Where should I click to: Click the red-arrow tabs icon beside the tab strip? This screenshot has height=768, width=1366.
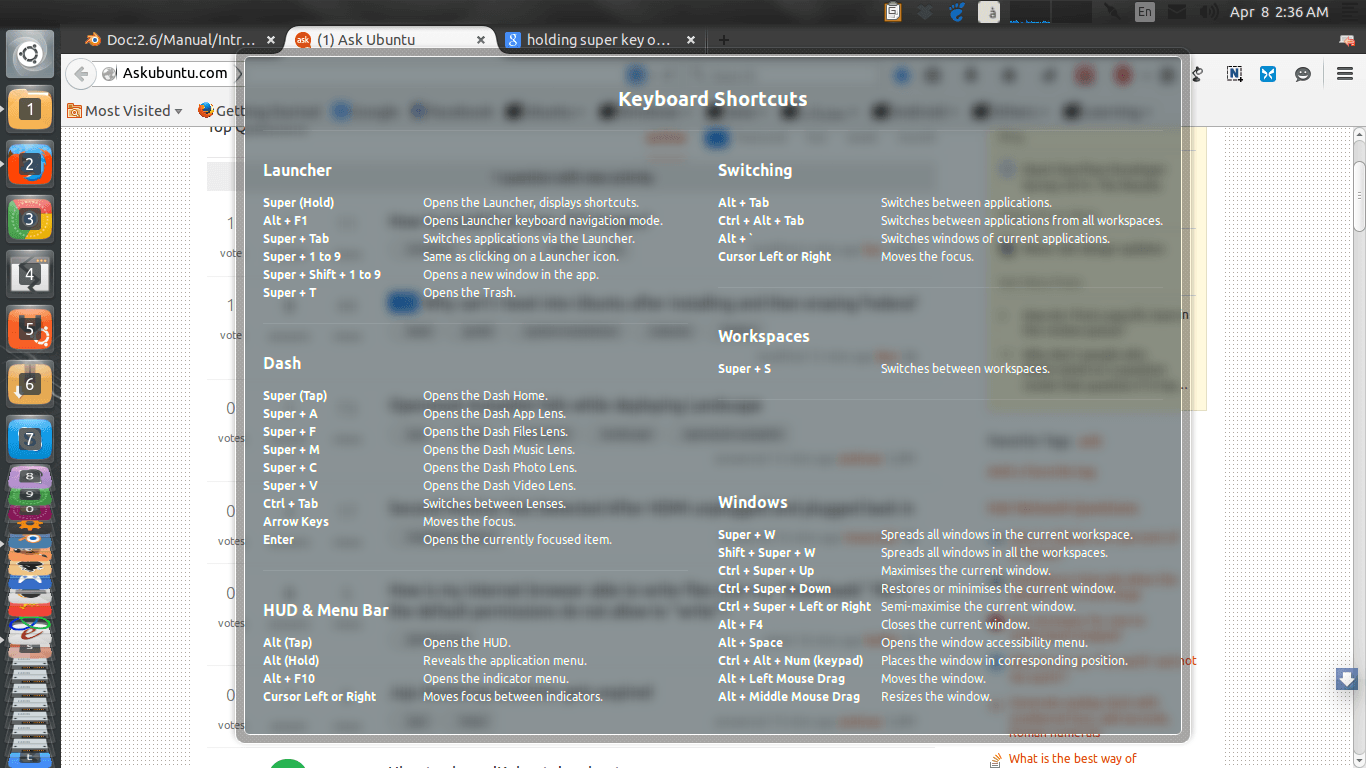[1346, 40]
